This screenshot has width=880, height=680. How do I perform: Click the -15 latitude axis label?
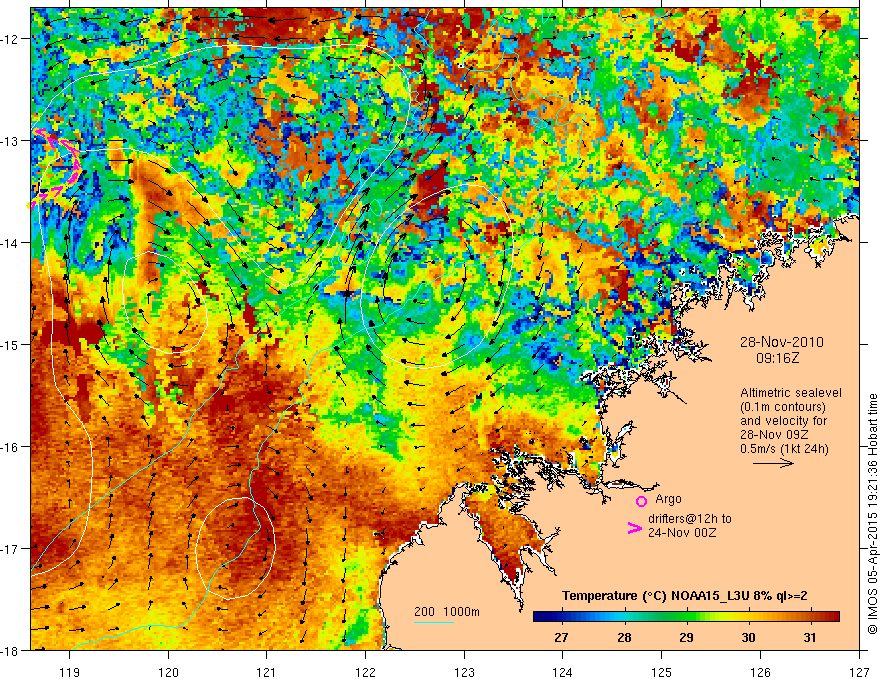(10, 344)
